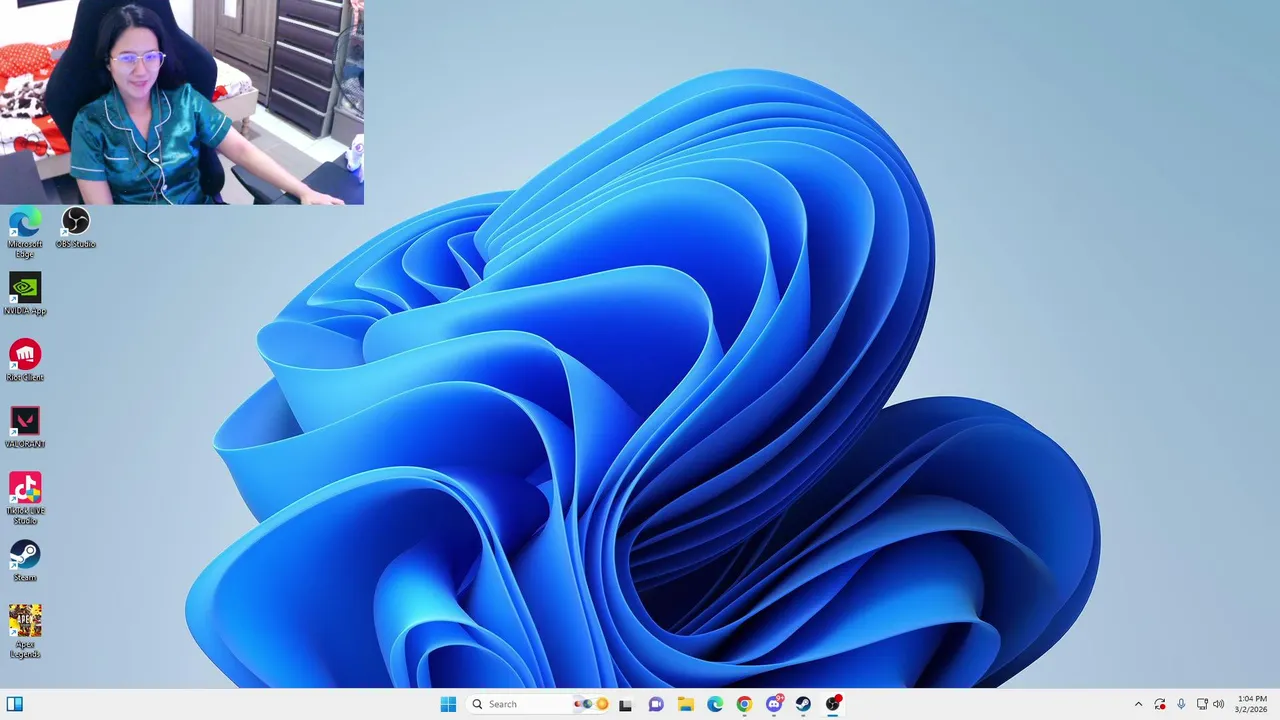Switch to OBS Studio on the taskbar
1280x720 pixels.
pos(833,704)
